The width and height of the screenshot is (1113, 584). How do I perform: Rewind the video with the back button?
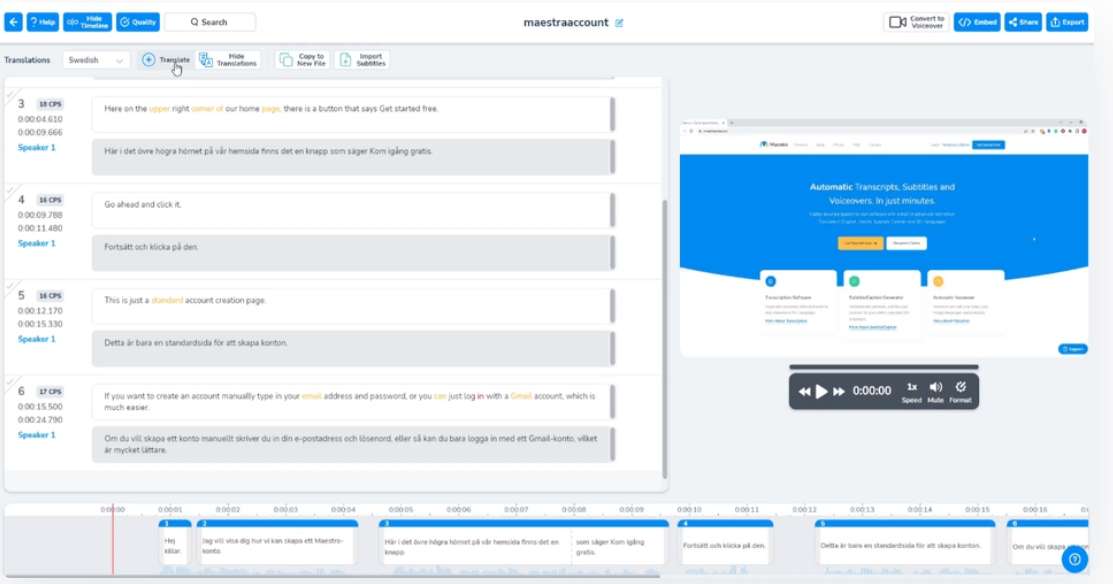point(804,391)
